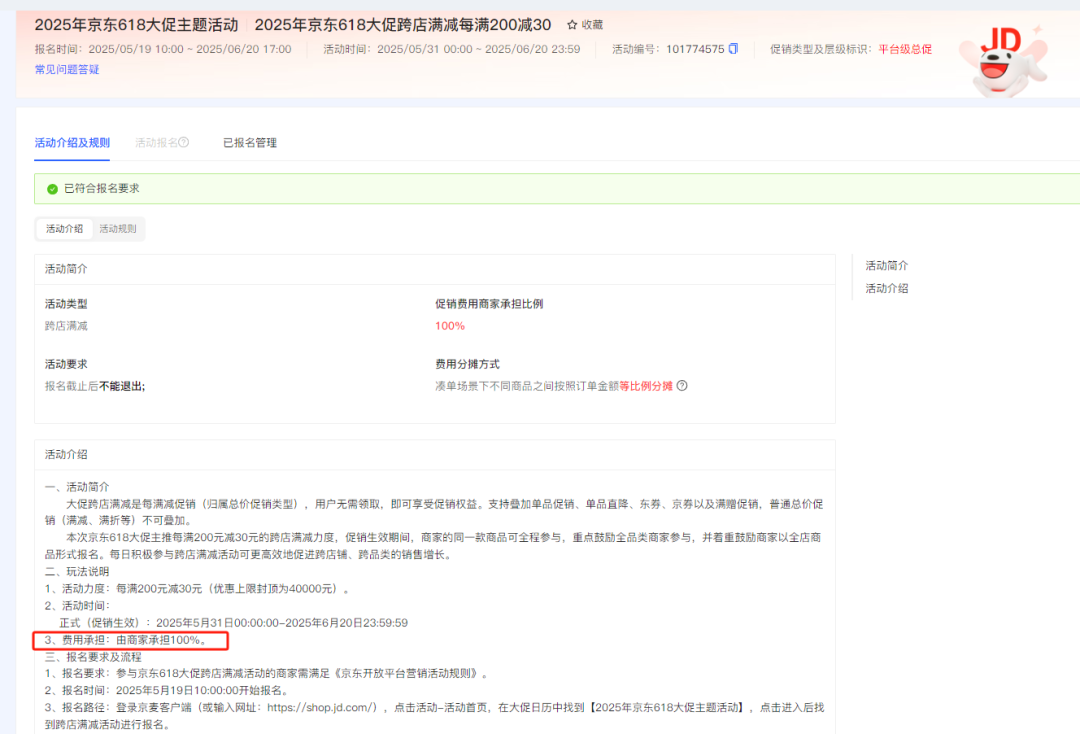This screenshot has width=1080, height=734.
Task: Jump to 活动简介 via the right sidebar anchor
Action: [x=887, y=265]
